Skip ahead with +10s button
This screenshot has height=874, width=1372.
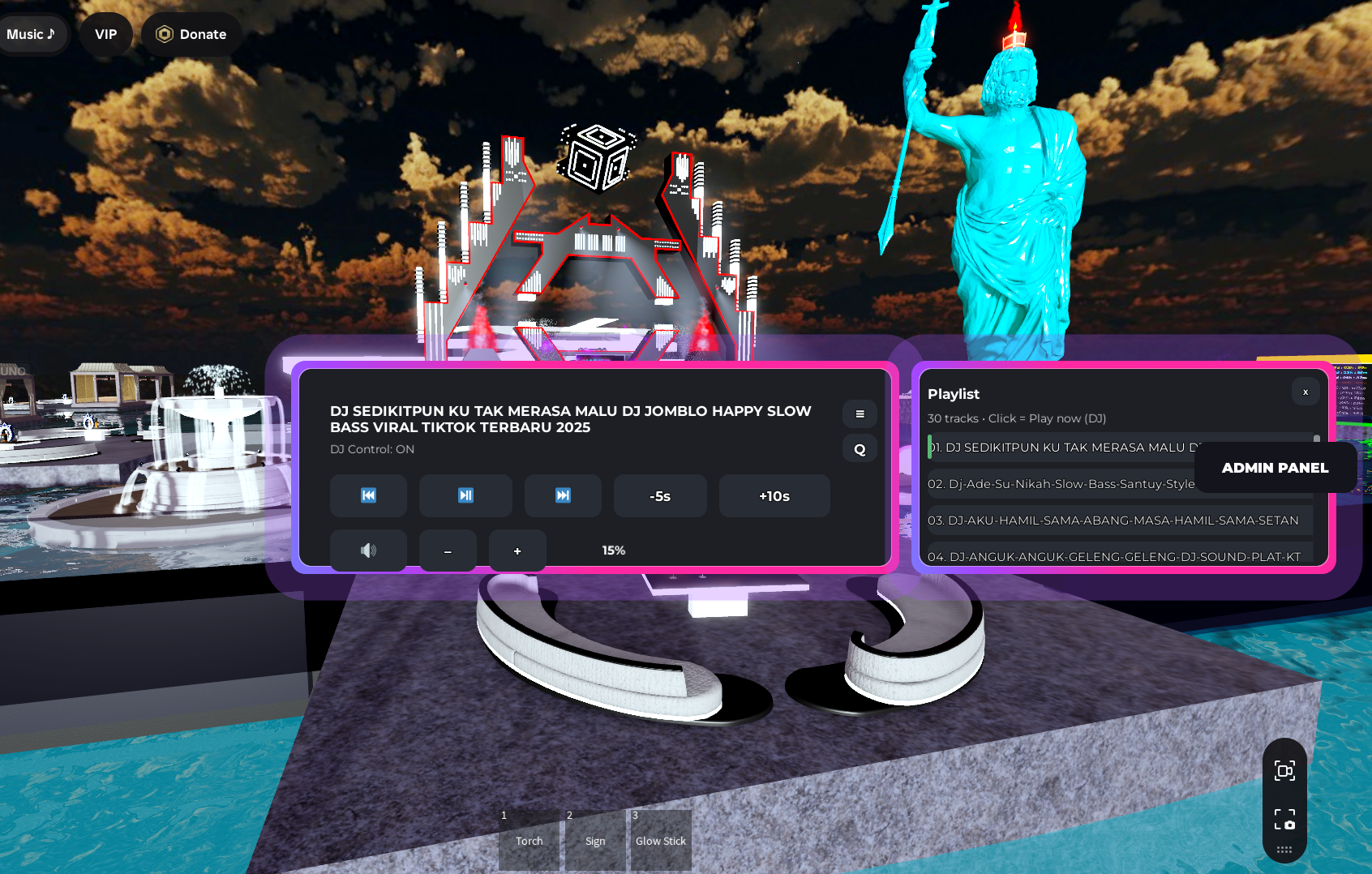coord(774,496)
